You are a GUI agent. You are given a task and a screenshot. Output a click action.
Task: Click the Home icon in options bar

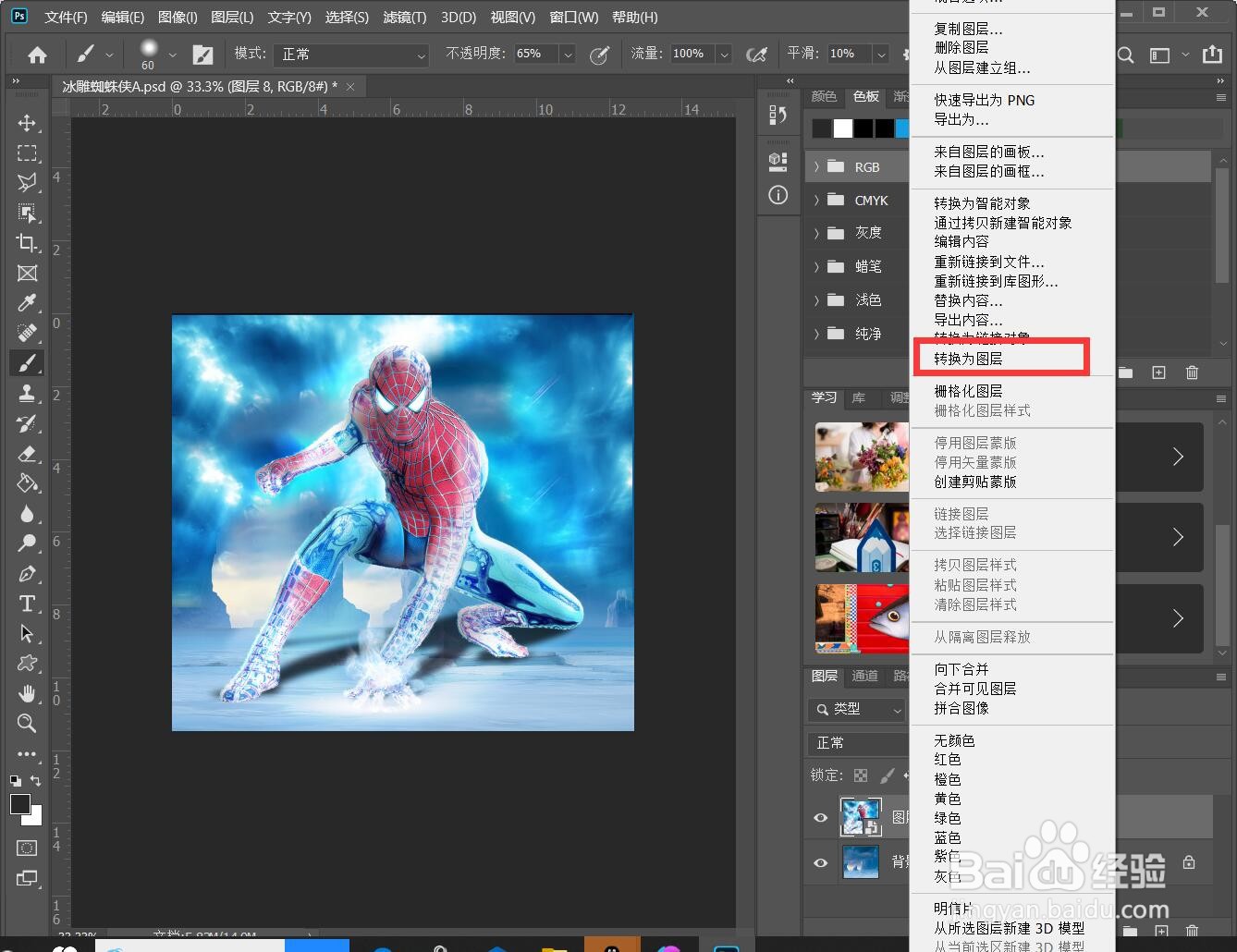(37, 55)
